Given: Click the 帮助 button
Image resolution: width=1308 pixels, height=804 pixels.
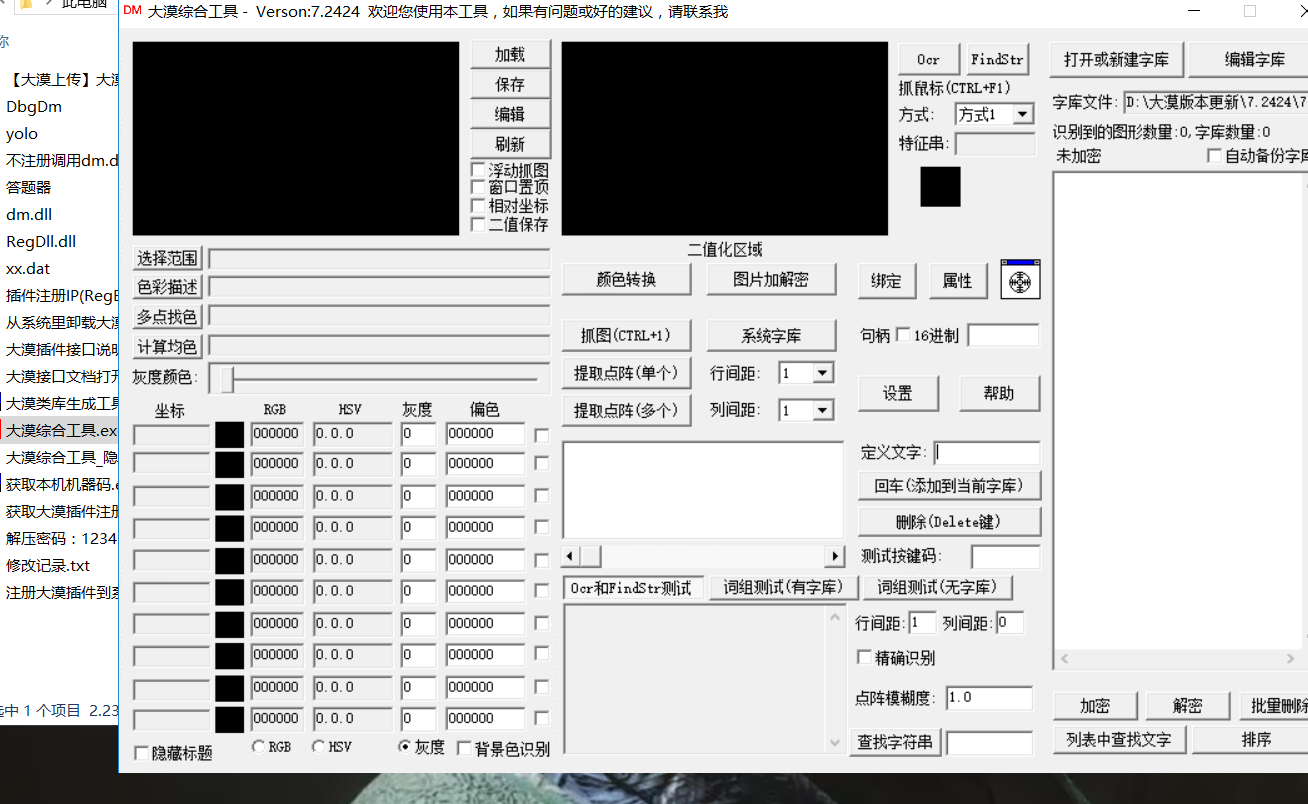Looking at the screenshot, I should click(x=999, y=394).
